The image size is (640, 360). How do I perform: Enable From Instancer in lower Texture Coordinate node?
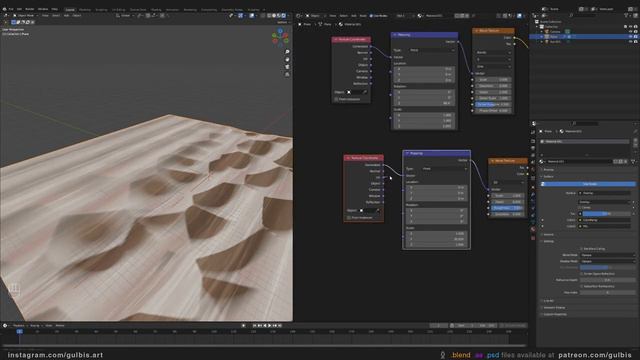pyautogui.click(x=348, y=218)
